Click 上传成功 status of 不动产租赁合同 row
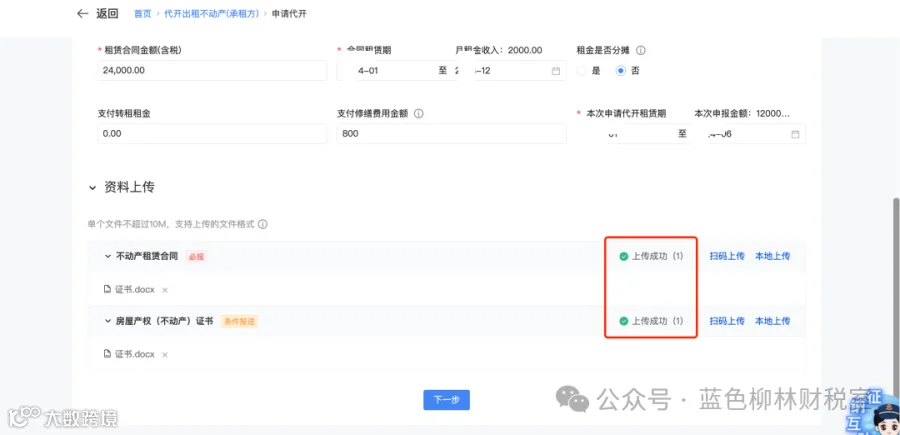 [x=651, y=257]
